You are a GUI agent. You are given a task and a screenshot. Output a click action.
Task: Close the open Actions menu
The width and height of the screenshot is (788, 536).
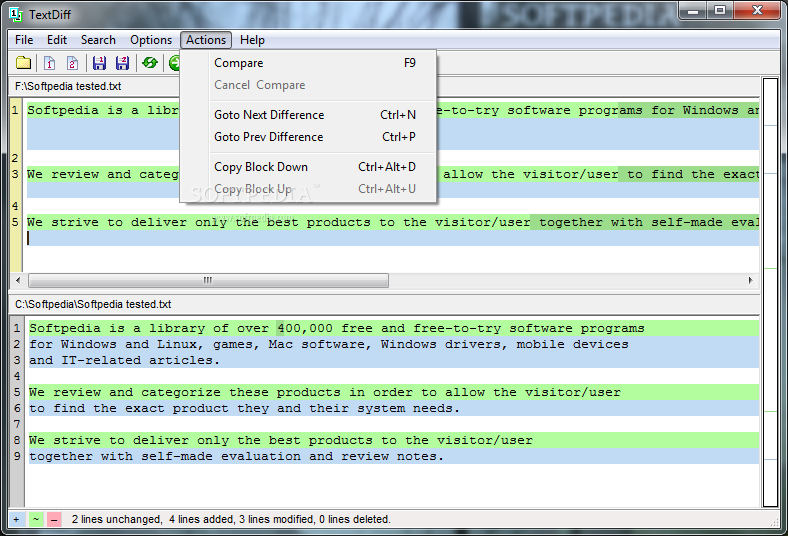[x=206, y=40]
